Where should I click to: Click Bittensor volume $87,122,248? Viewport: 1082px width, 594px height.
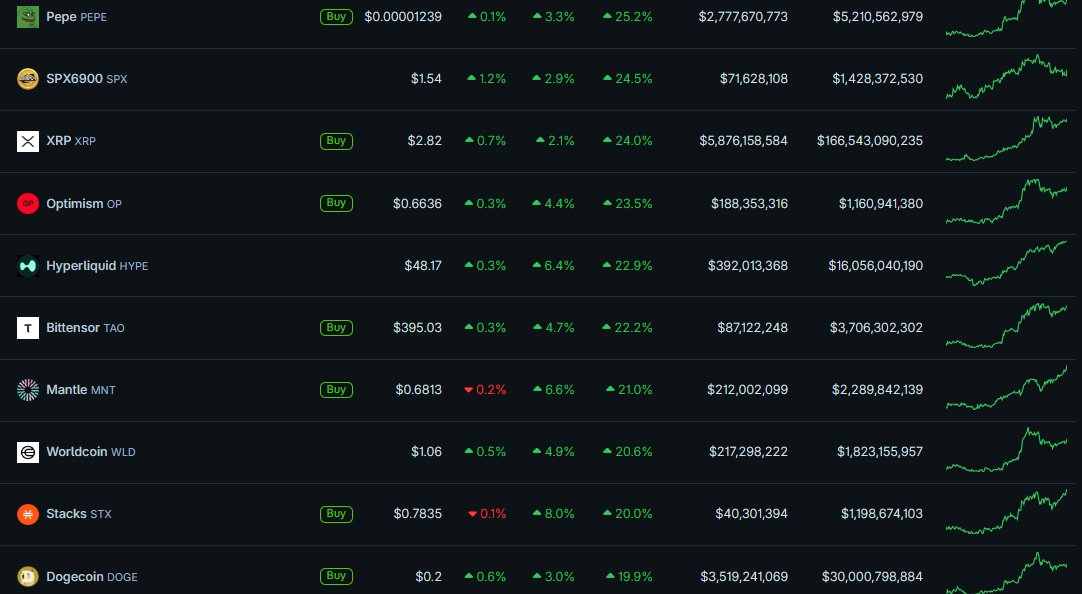(752, 328)
